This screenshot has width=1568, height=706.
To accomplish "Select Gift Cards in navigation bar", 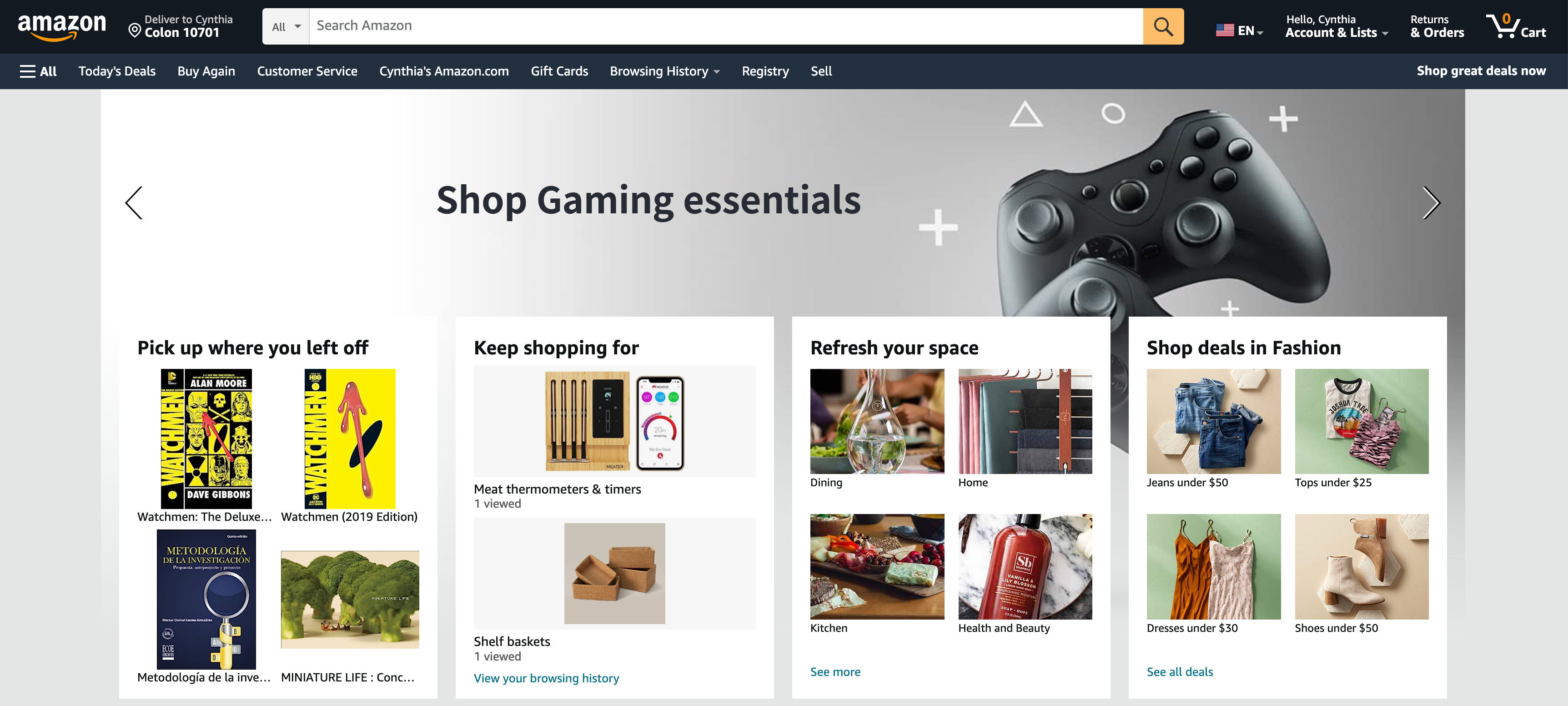I will coord(559,71).
